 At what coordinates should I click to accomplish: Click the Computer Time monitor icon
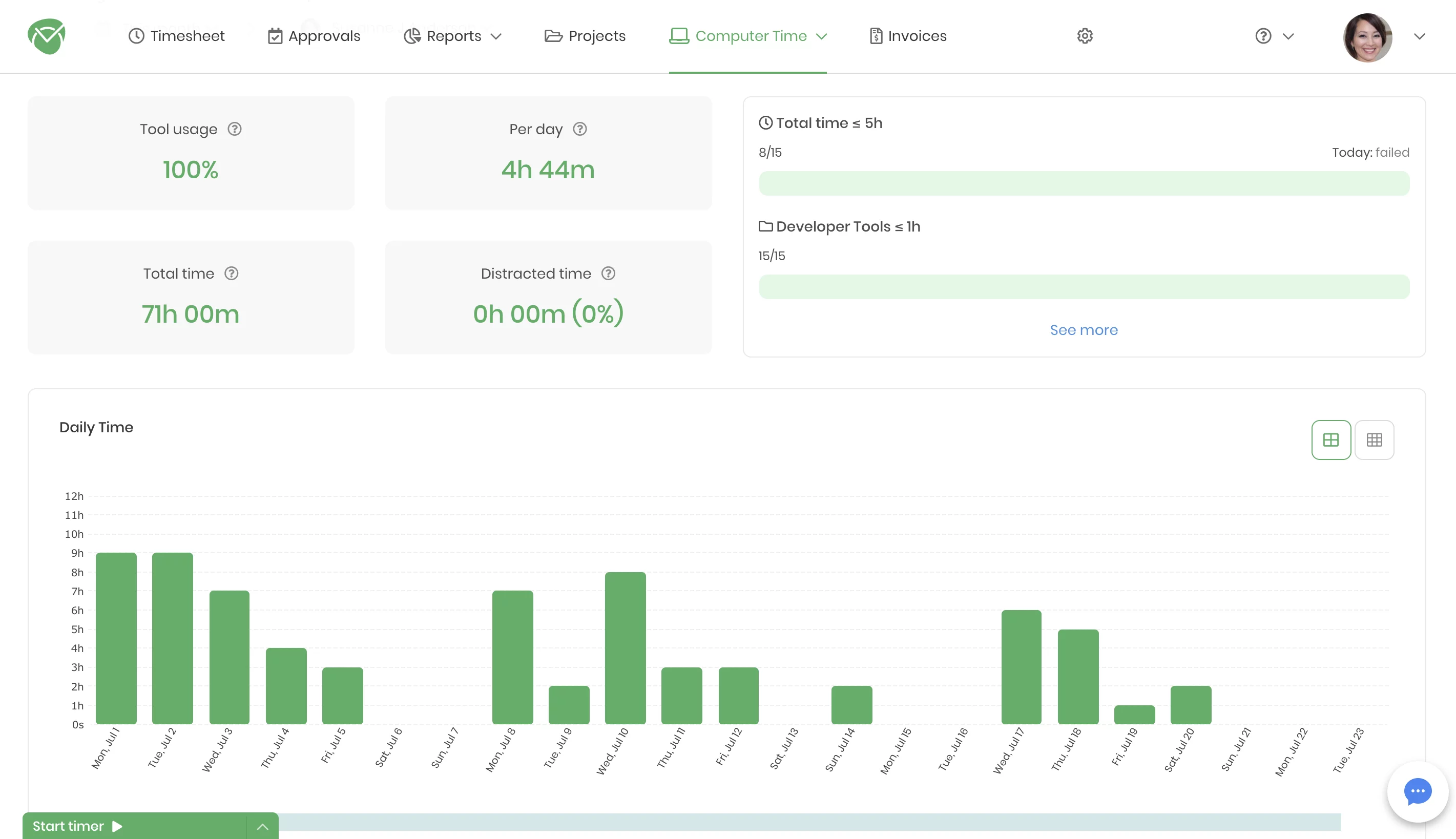pyautogui.click(x=678, y=36)
